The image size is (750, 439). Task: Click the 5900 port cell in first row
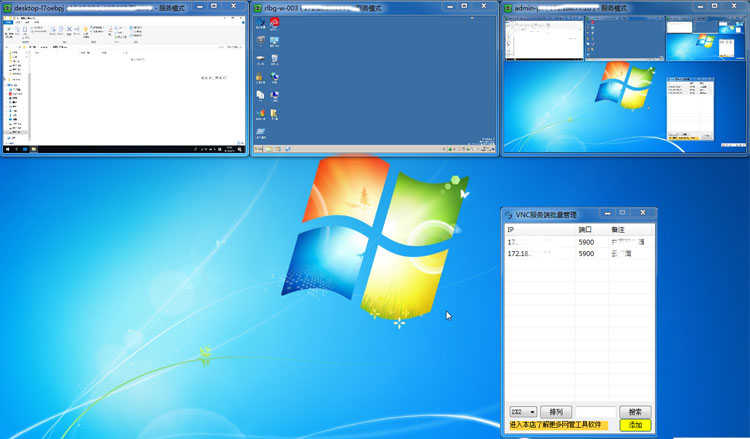pyautogui.click(x=586, y=242)
